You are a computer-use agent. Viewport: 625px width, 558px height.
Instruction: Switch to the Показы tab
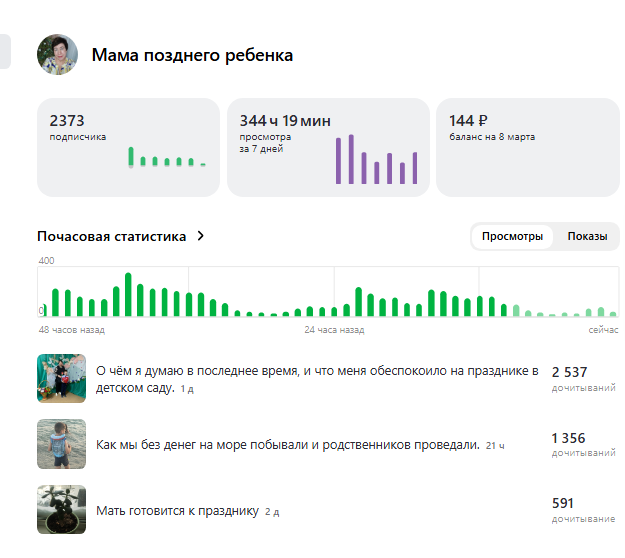(x=587, y=236)
